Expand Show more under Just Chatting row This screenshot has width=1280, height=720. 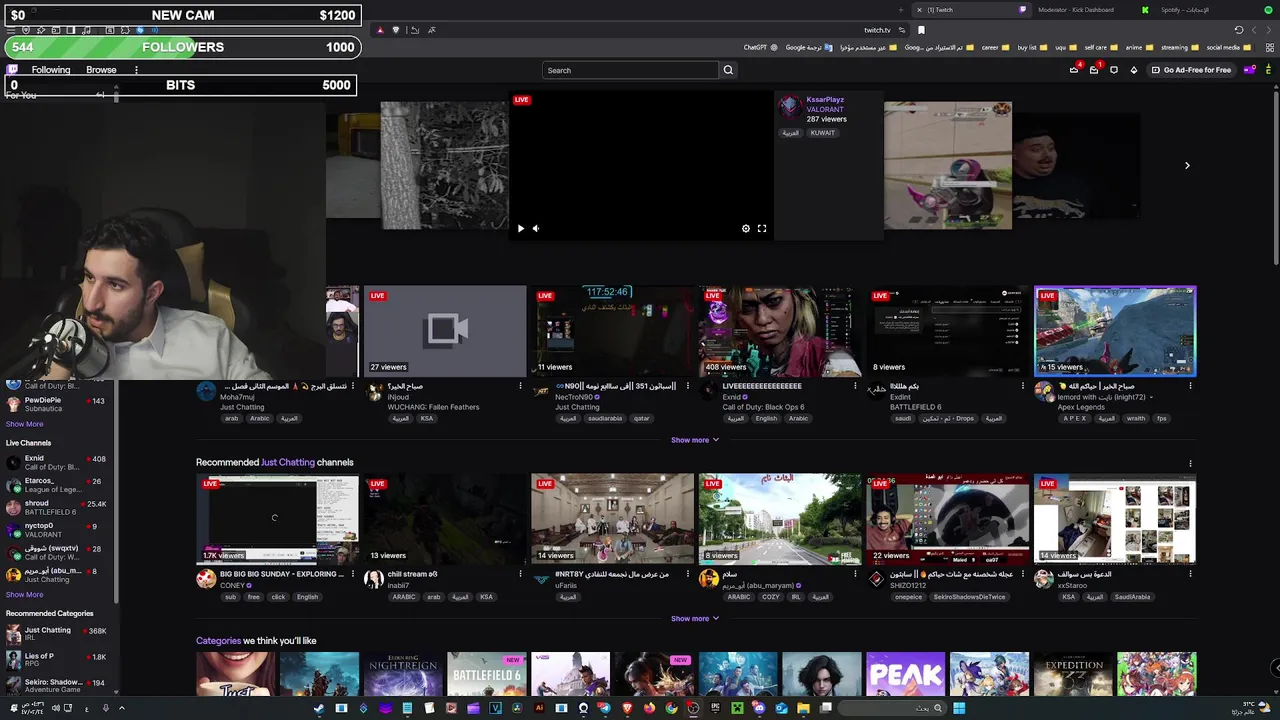tap(695, 618)
